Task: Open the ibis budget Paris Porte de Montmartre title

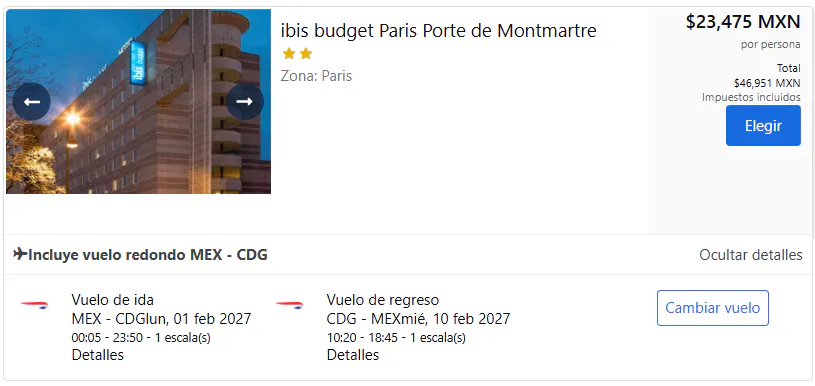Action: [439, 31]
